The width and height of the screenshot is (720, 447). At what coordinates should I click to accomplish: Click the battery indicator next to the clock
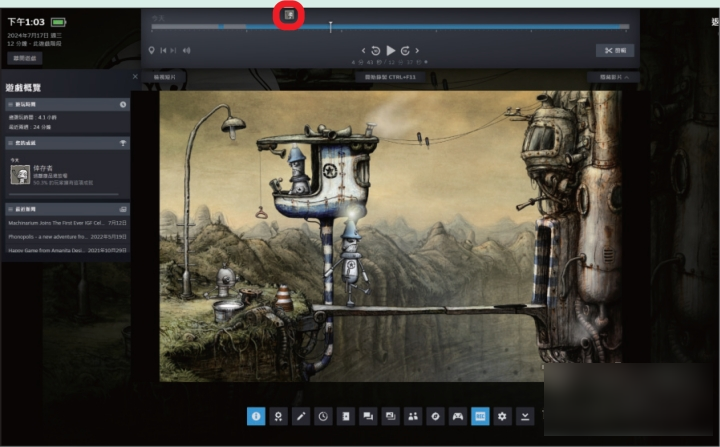[59, 22]
